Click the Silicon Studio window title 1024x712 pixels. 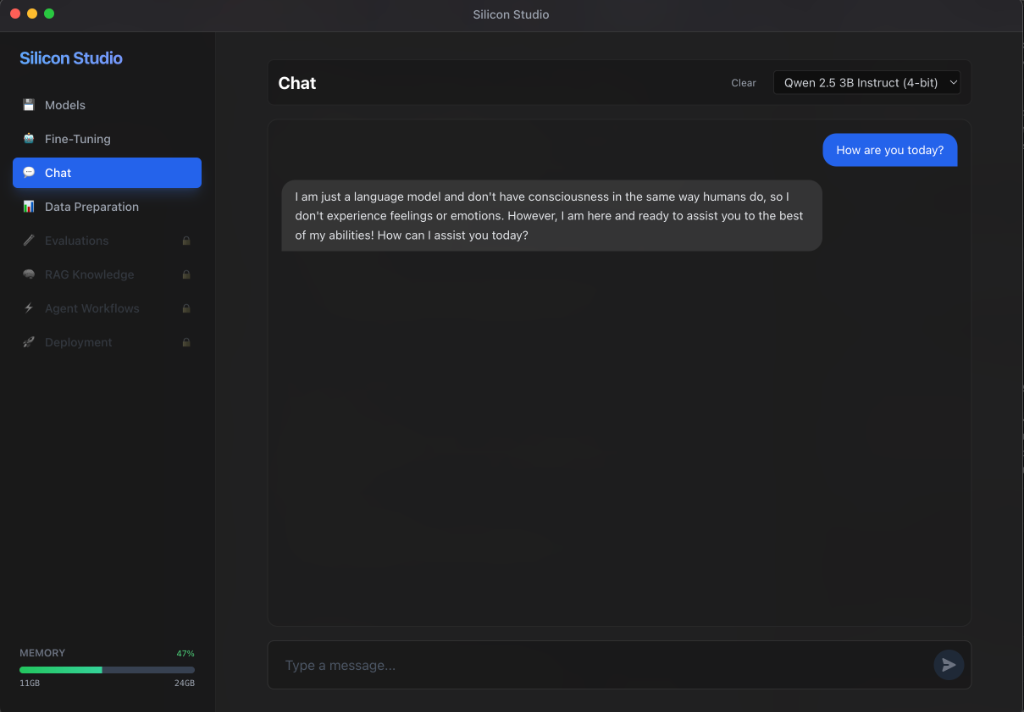pos(511,14)
